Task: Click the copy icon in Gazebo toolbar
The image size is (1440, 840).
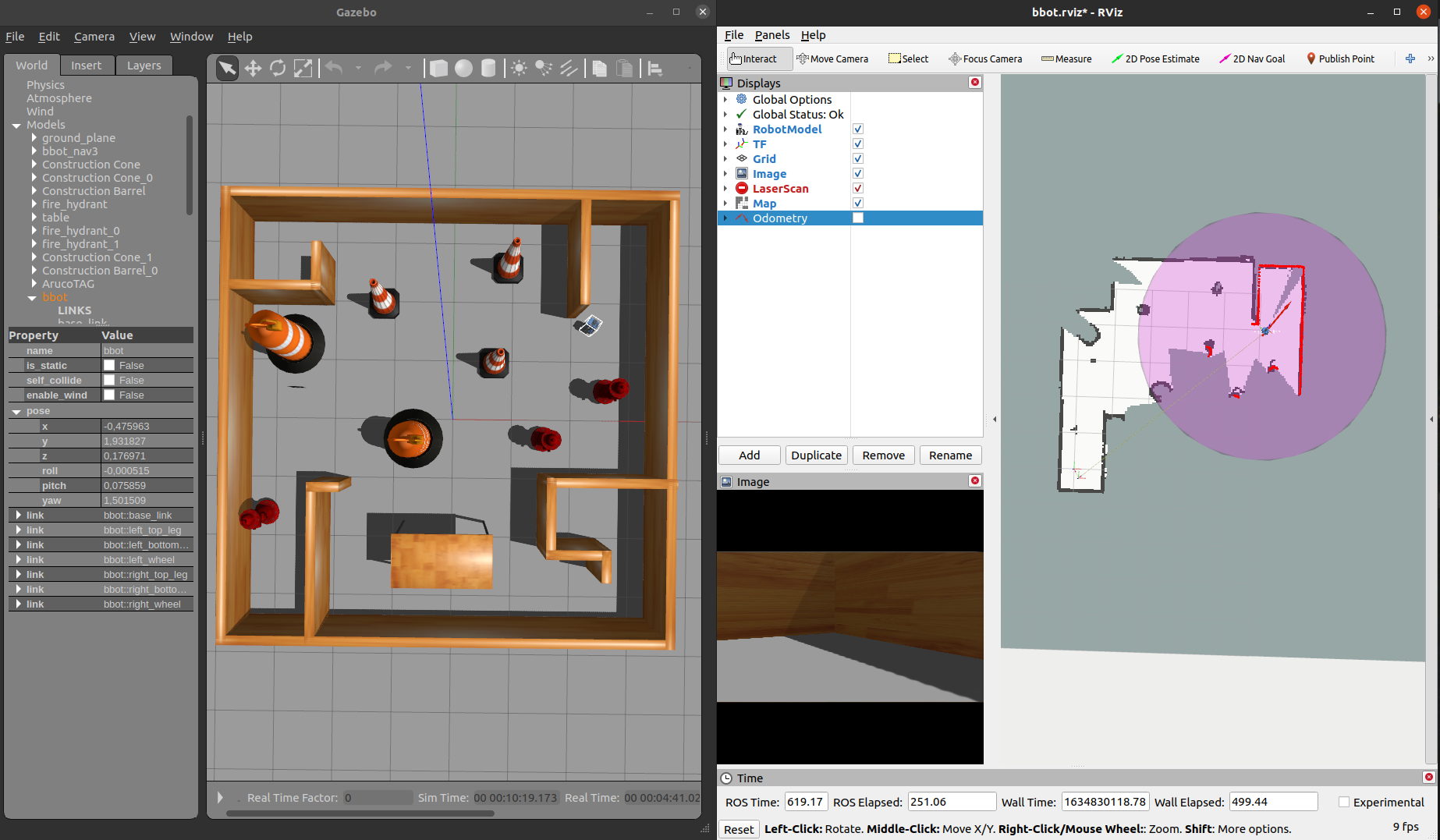Action: point(599,69)
